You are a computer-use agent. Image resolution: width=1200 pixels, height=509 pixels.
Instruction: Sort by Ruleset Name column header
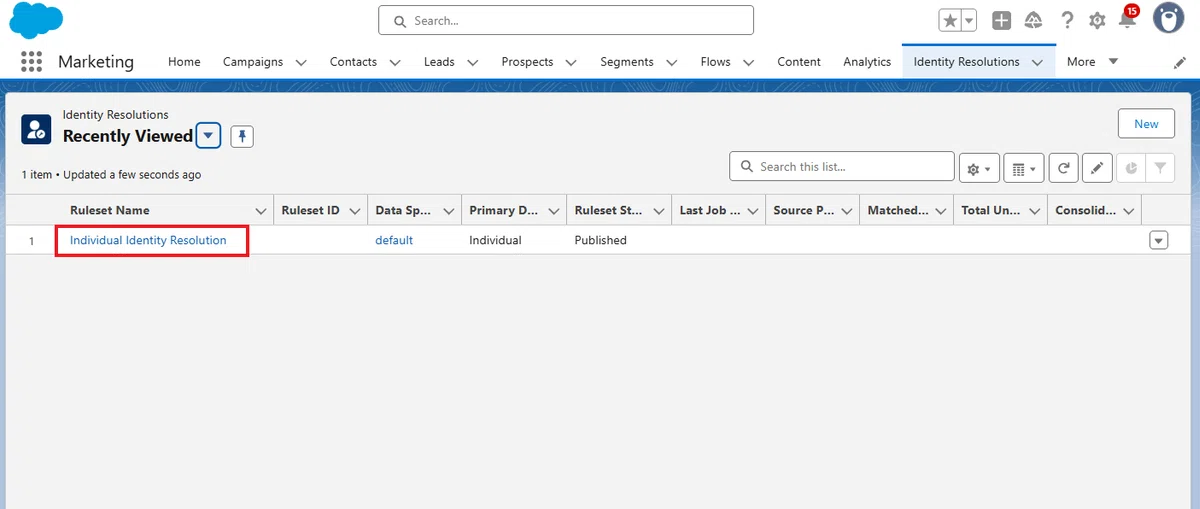[110, 211]
